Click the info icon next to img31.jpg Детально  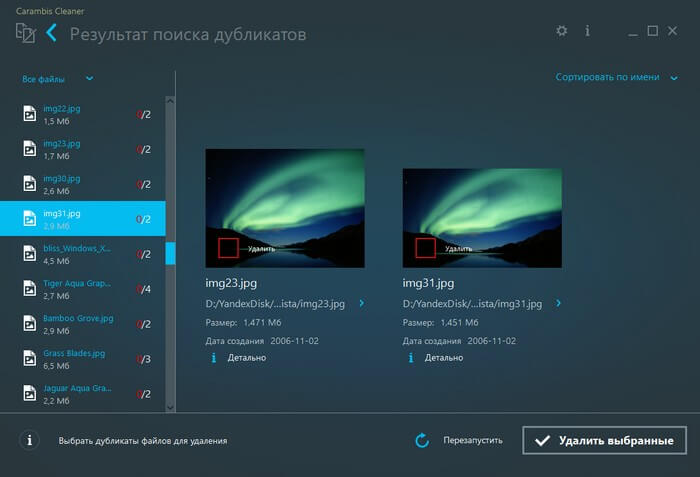[x=411, y=357]
